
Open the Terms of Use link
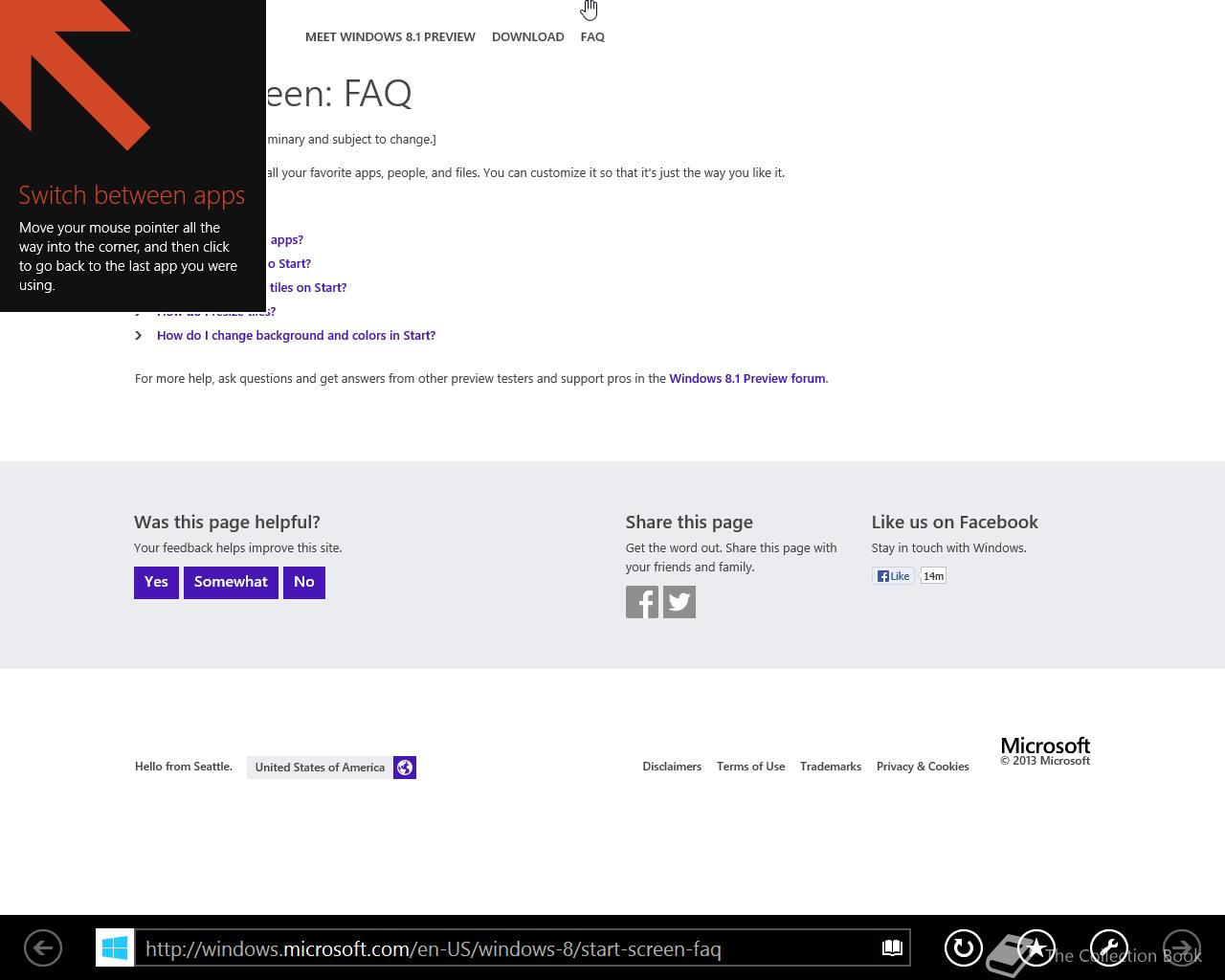[750, 767]
